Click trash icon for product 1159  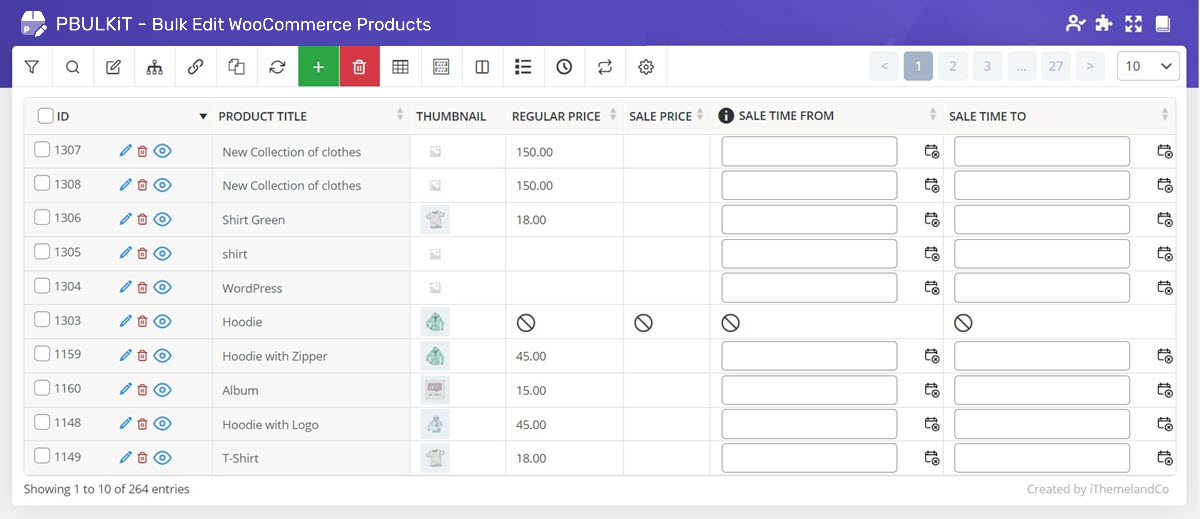tap(142, 355)
